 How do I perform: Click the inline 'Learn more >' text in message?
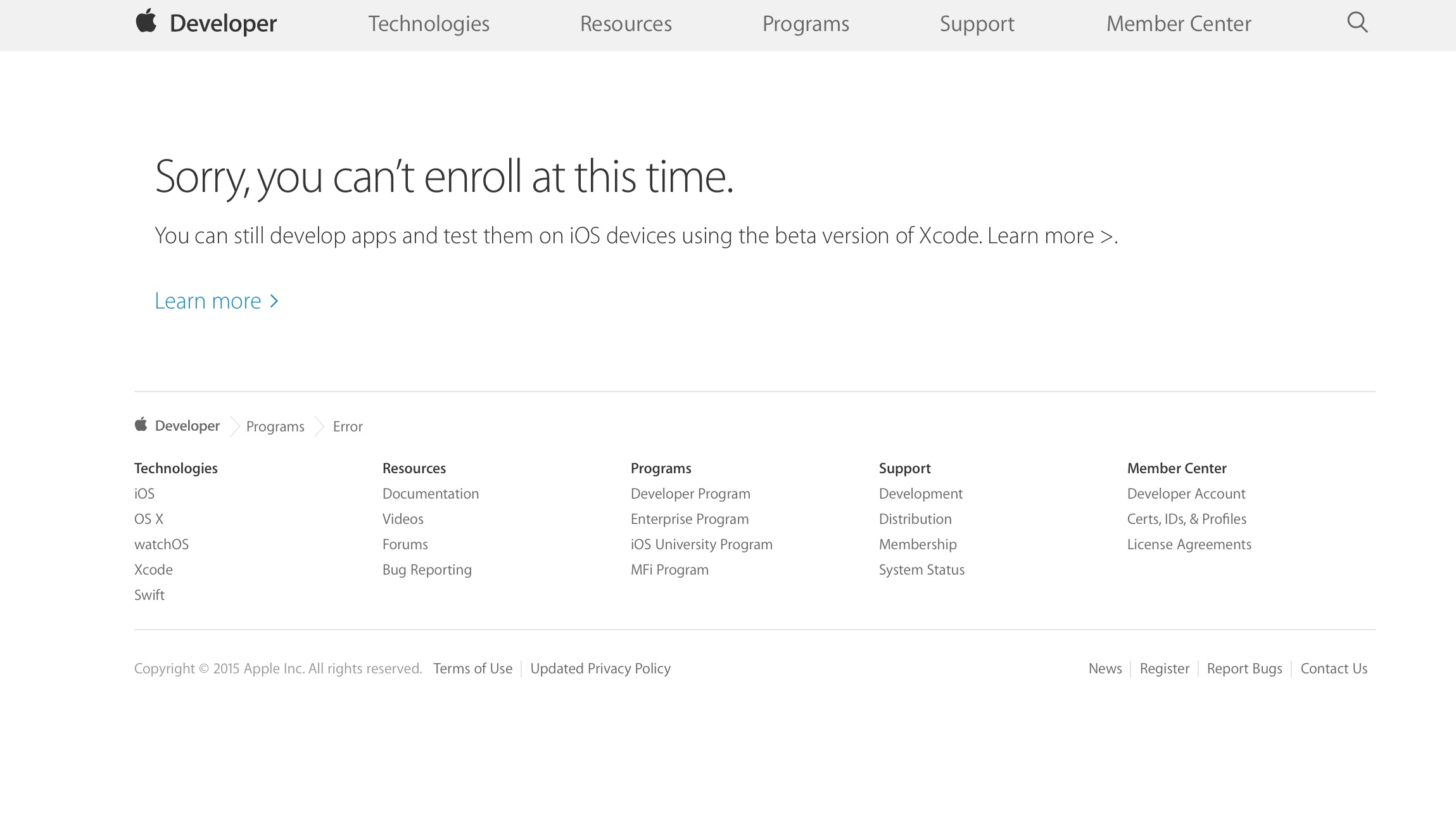tap(1051, 236)
